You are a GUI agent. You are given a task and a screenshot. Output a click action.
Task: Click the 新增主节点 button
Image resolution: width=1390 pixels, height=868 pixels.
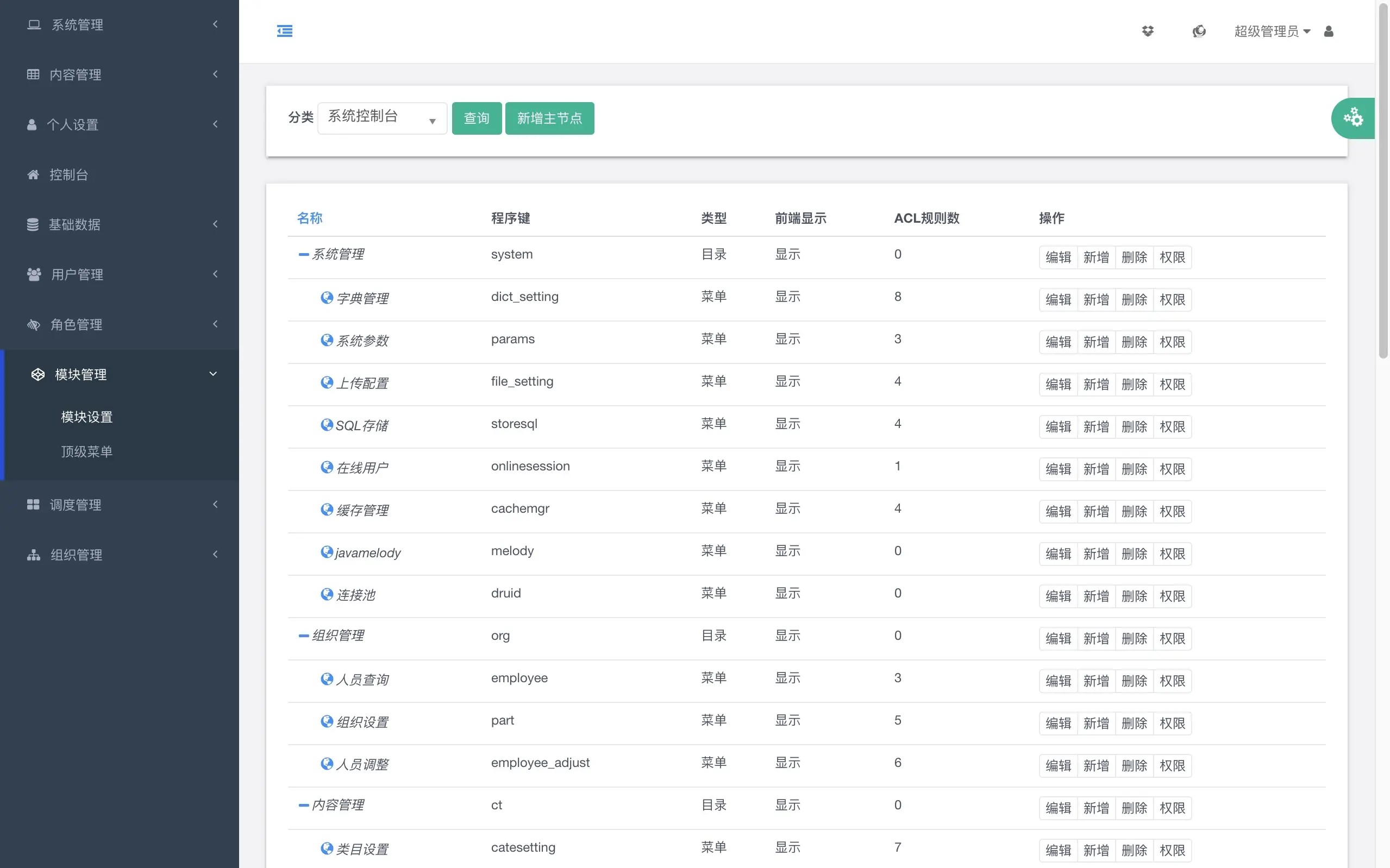coord(549,118)
